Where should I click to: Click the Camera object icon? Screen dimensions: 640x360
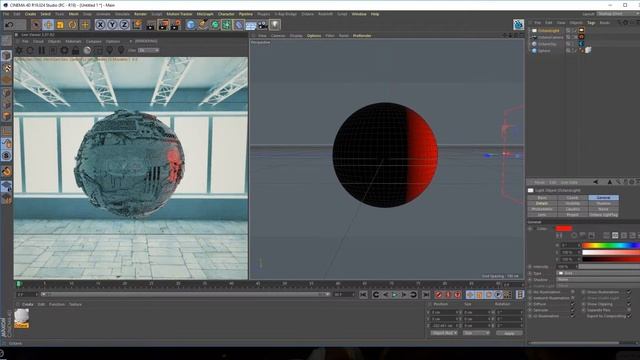[x=263, y=25]
